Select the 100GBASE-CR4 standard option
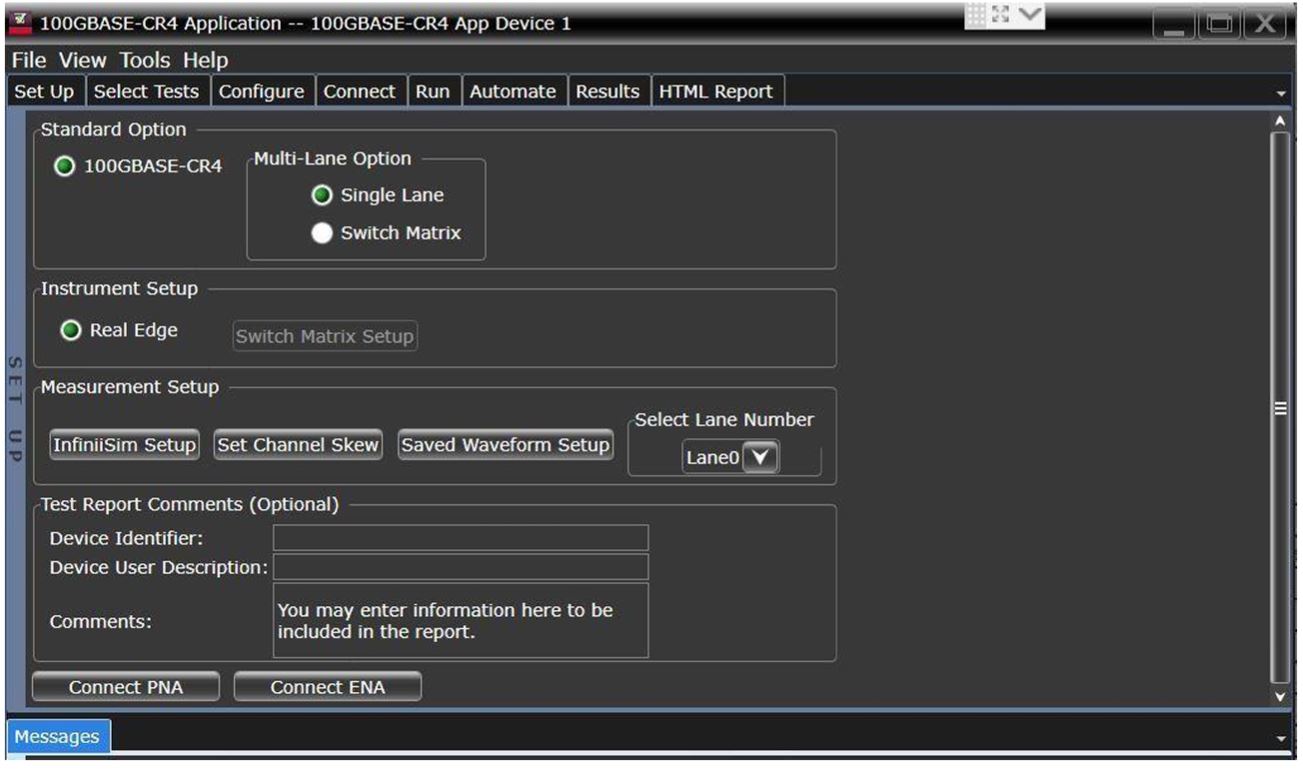 click(65, 167)
